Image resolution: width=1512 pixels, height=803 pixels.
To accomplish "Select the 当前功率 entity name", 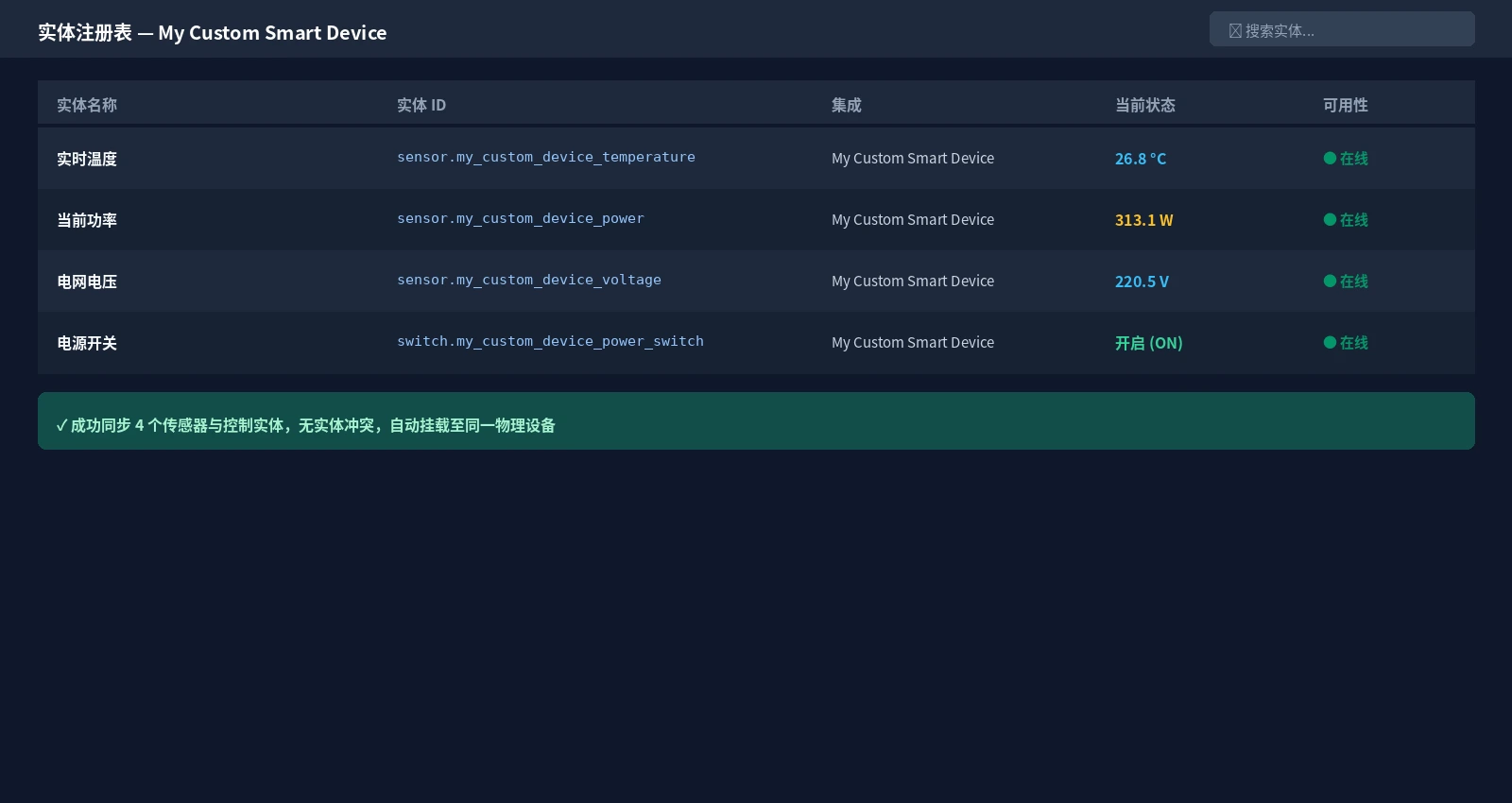I will click(87, 220).
